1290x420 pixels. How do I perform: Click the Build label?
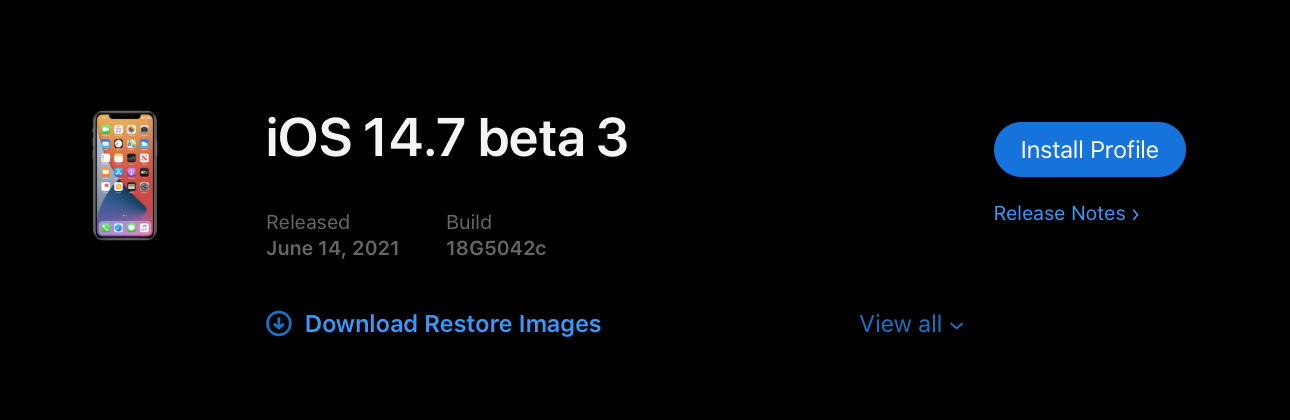pos(469,222)
